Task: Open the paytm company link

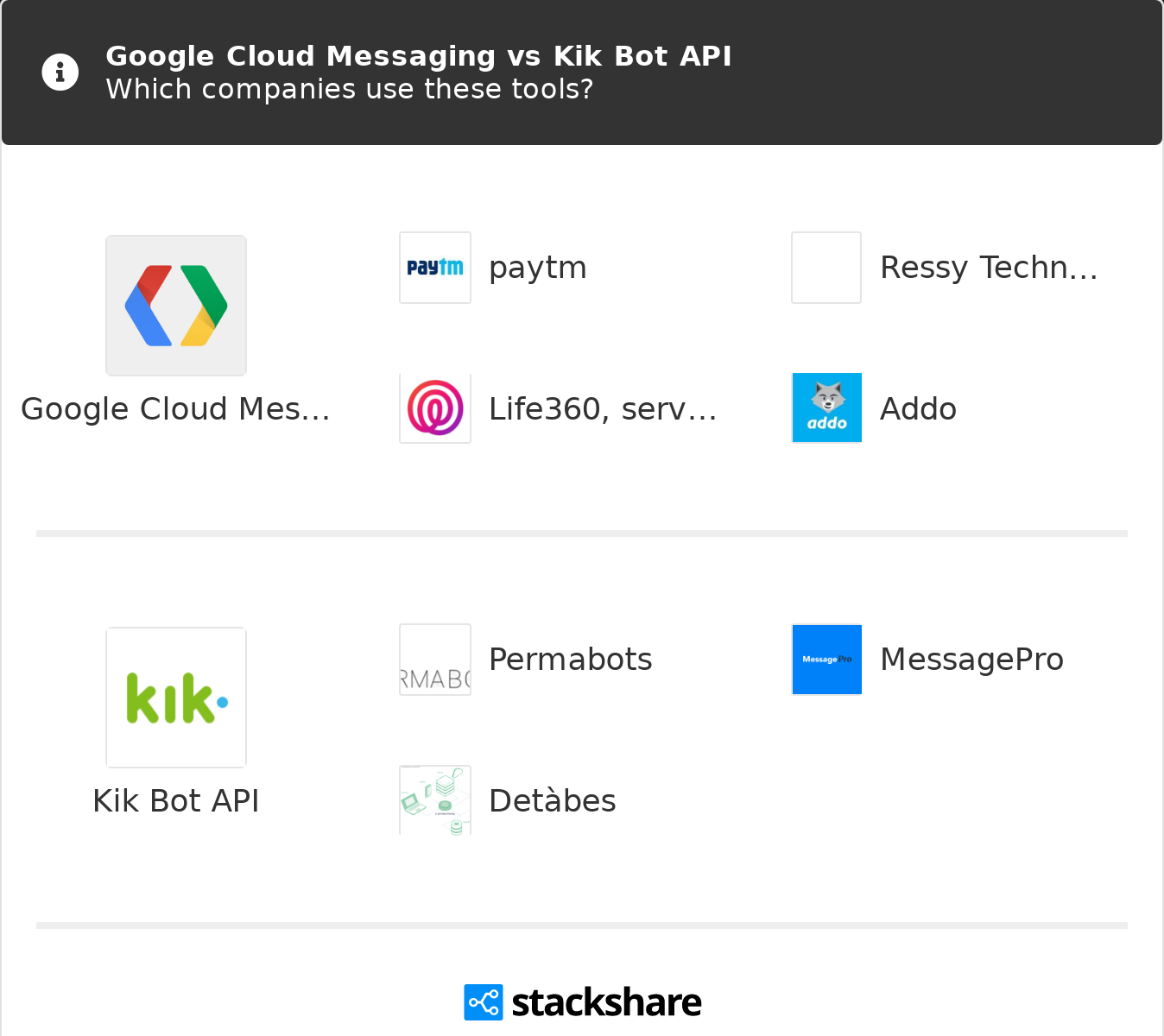Action: click(538, 268)
